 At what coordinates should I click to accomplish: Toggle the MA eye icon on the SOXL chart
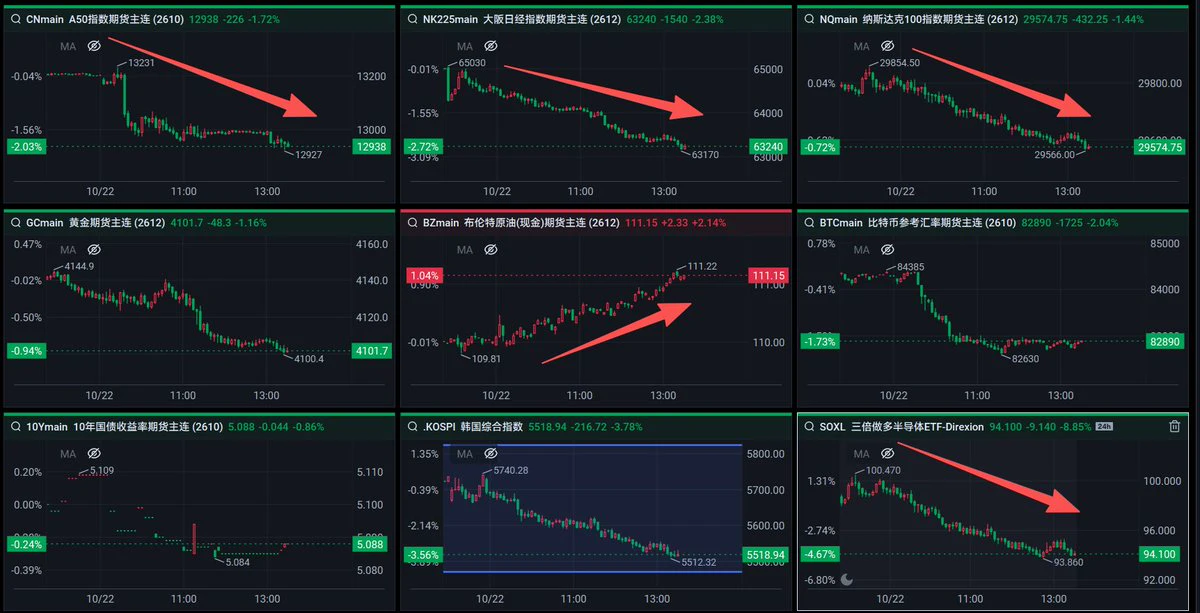pos(890,454)
